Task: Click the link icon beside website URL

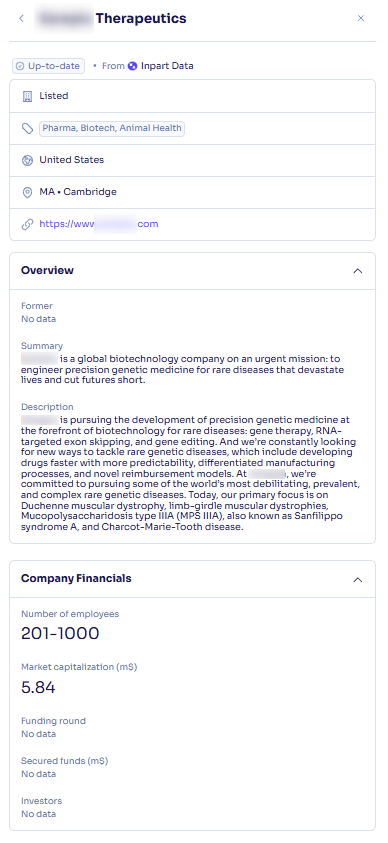Action: (27, 224)
